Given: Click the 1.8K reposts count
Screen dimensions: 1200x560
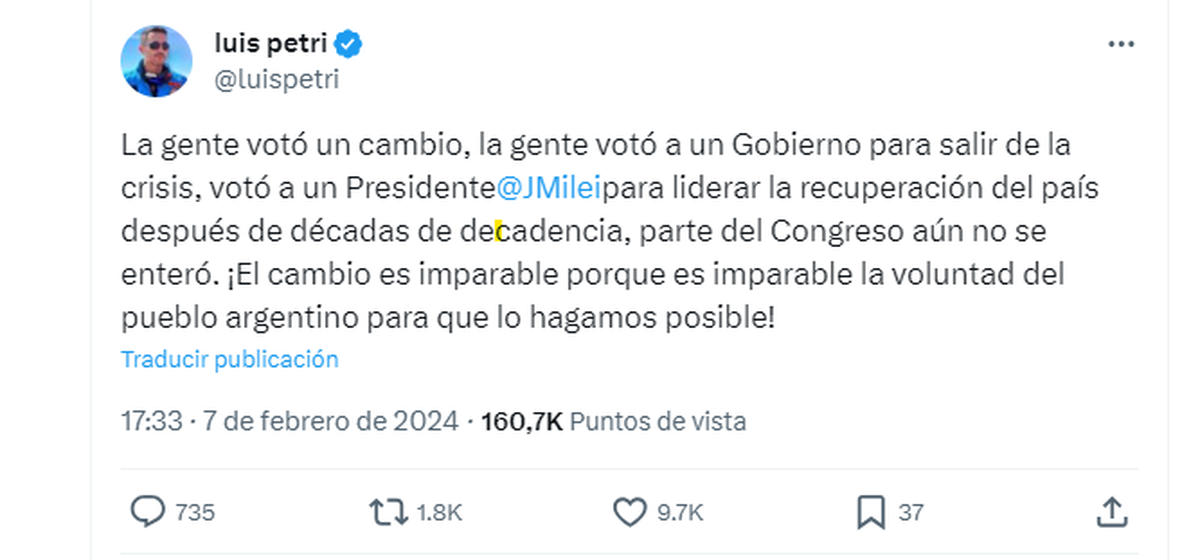Looking at the screenshot, I should pos(439,513).
